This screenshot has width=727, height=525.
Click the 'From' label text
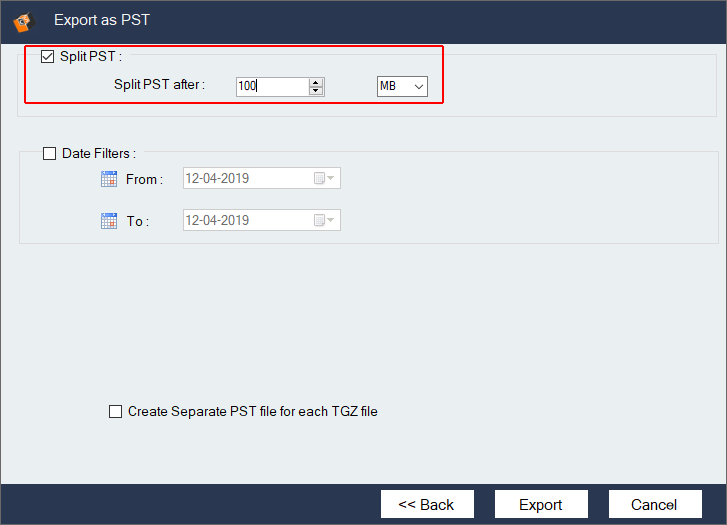(x=143, y=180)
